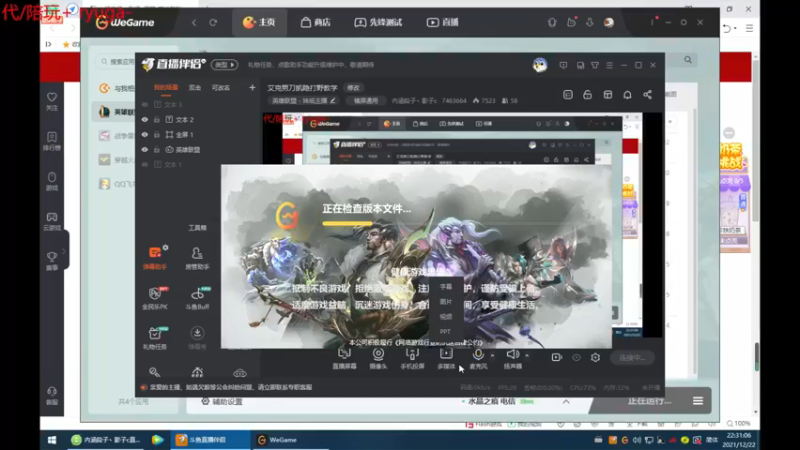This screenshot has height=450, width=800.
Task: Select 英雄联盟 in WeGame game list
Action: [x=117, y=112]
